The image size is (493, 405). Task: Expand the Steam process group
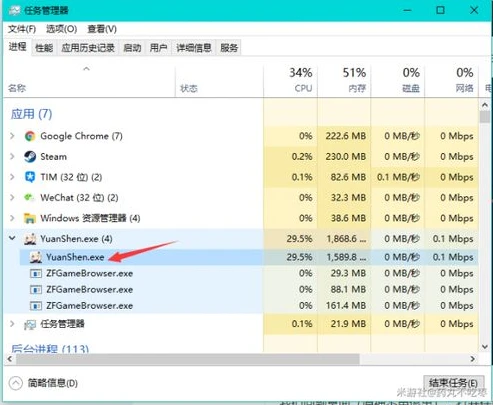coord(12,156)
